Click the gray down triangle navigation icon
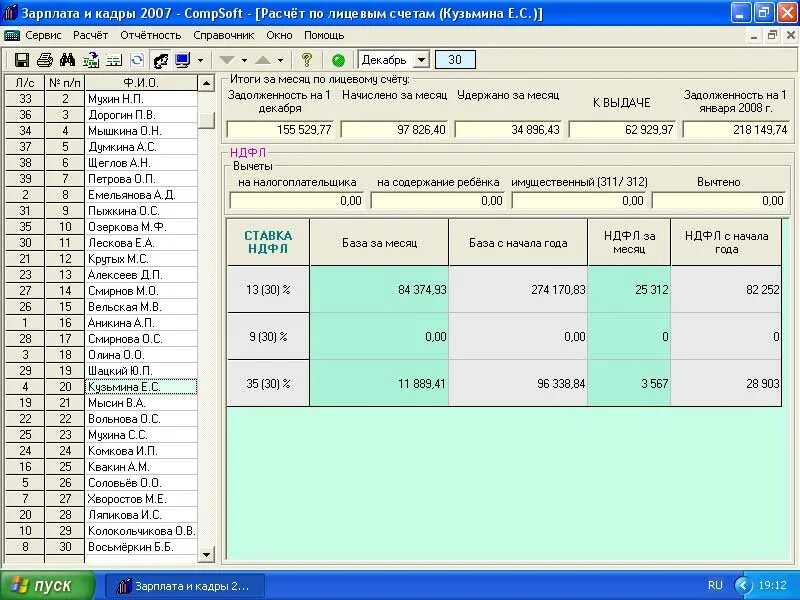800x600 pixels. click(x=227, y=60)
